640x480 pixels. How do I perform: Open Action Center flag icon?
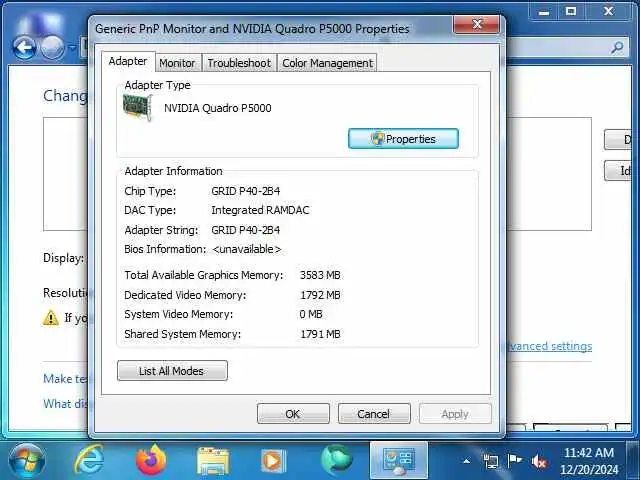coord(514,461)
